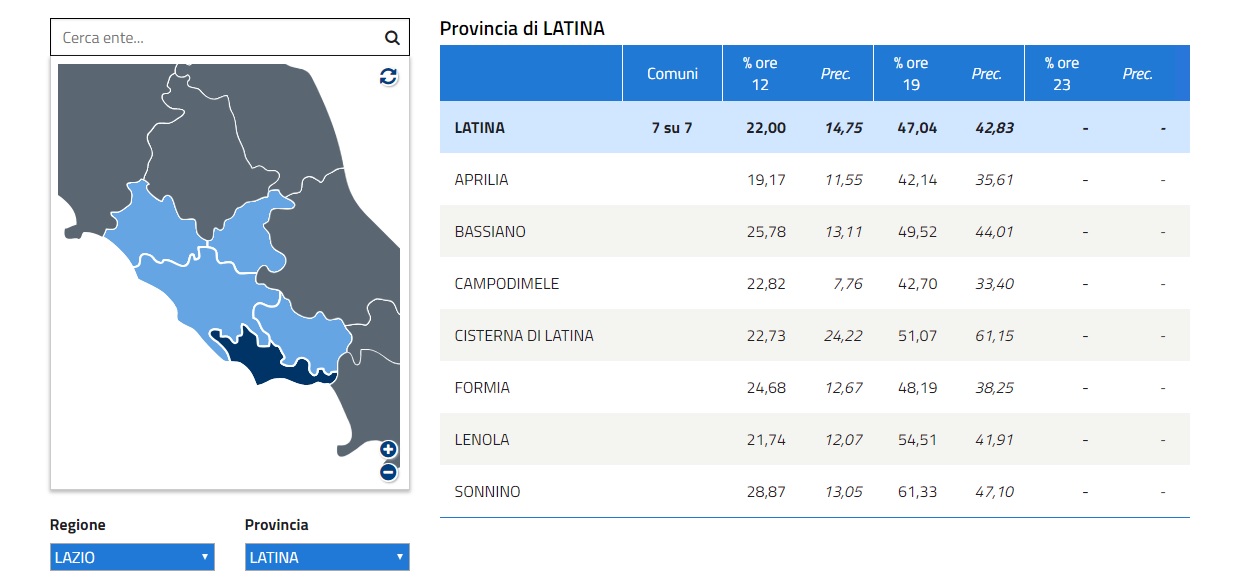Screen dimensions: 1243x577
Task: Click the % ore 23 column header
Action: (1062, 73)
